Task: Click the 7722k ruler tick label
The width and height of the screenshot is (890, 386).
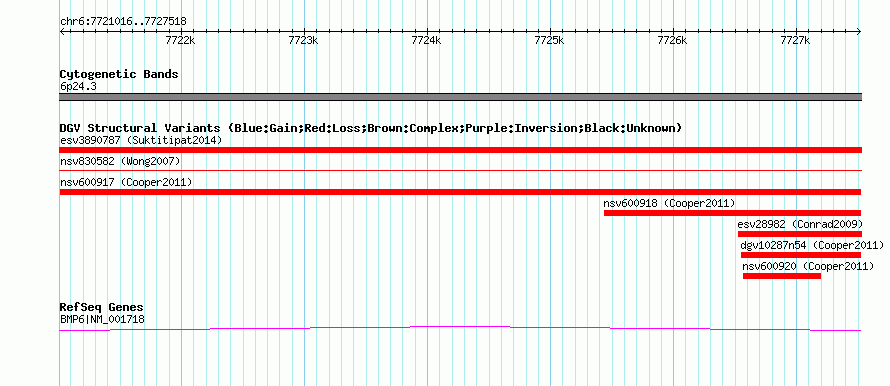Action: [x=180, y=40]
